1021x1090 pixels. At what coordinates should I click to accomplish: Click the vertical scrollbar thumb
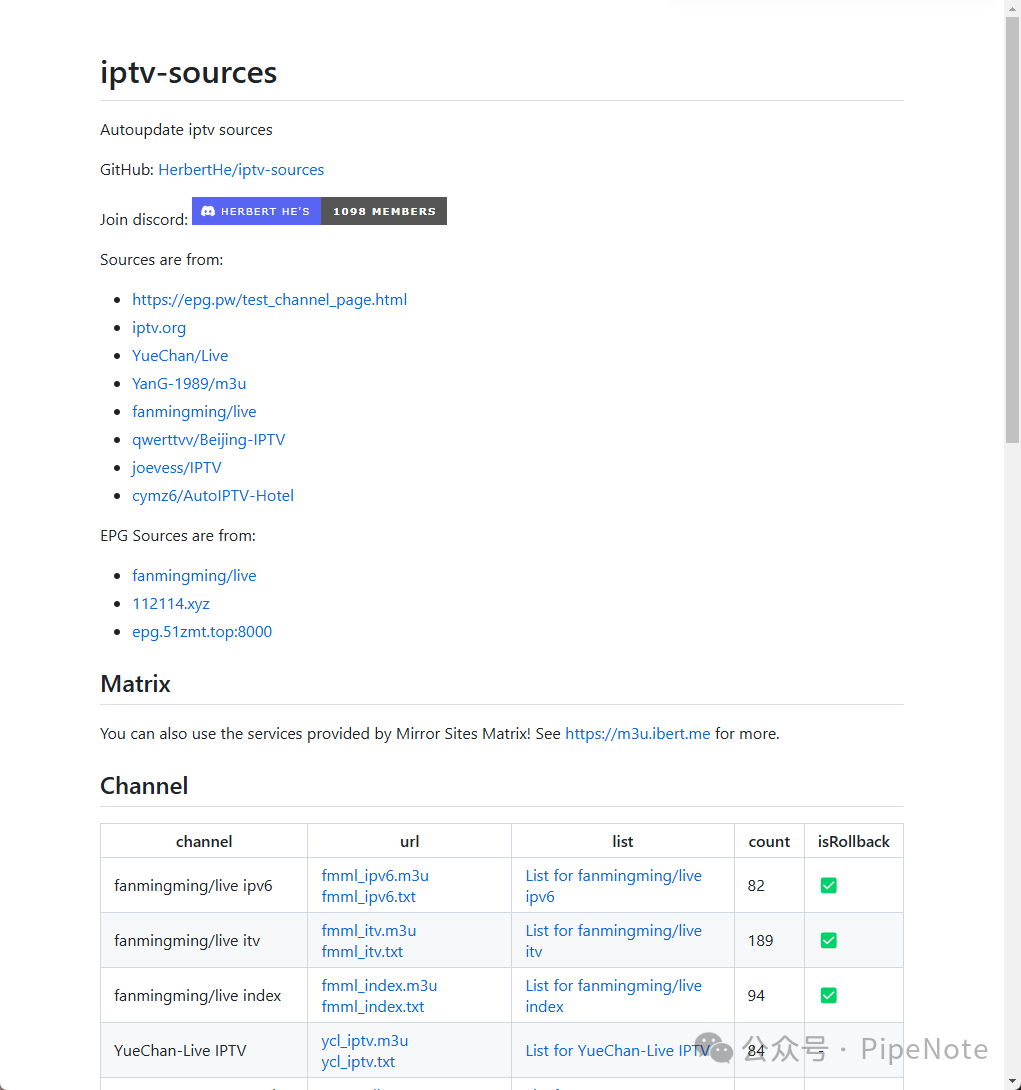coord(1012,230)
